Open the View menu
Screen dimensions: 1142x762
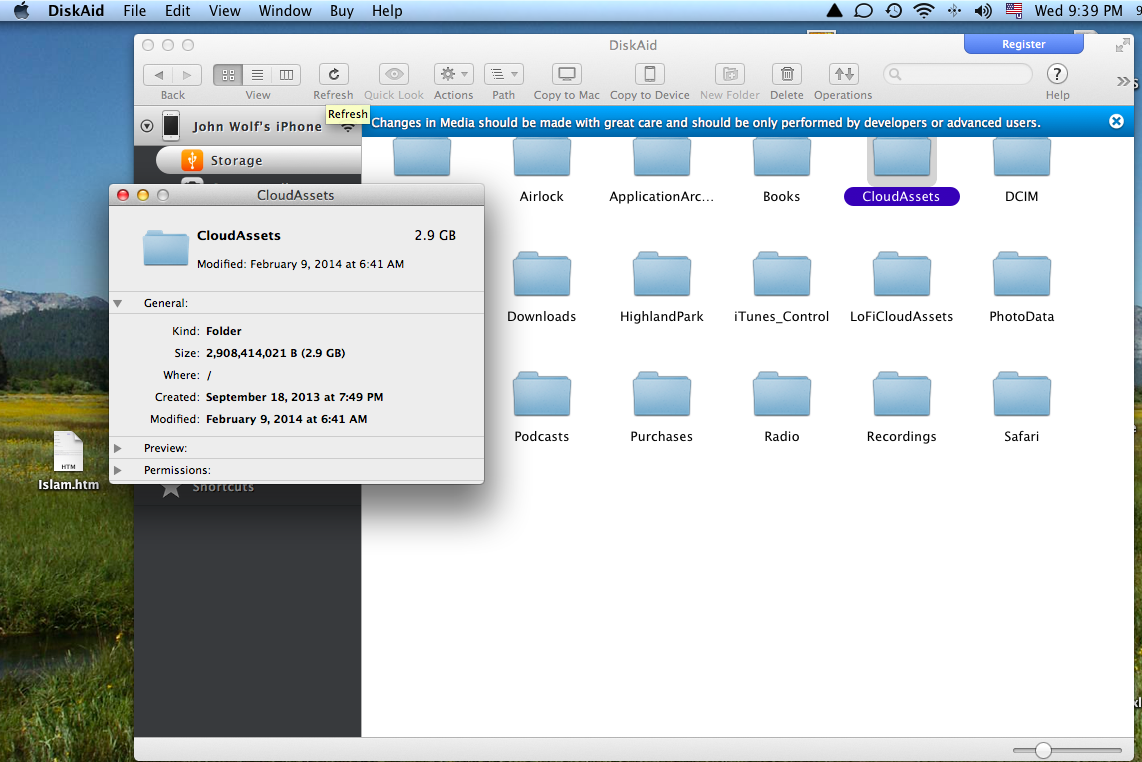click(x=224, y=11)
